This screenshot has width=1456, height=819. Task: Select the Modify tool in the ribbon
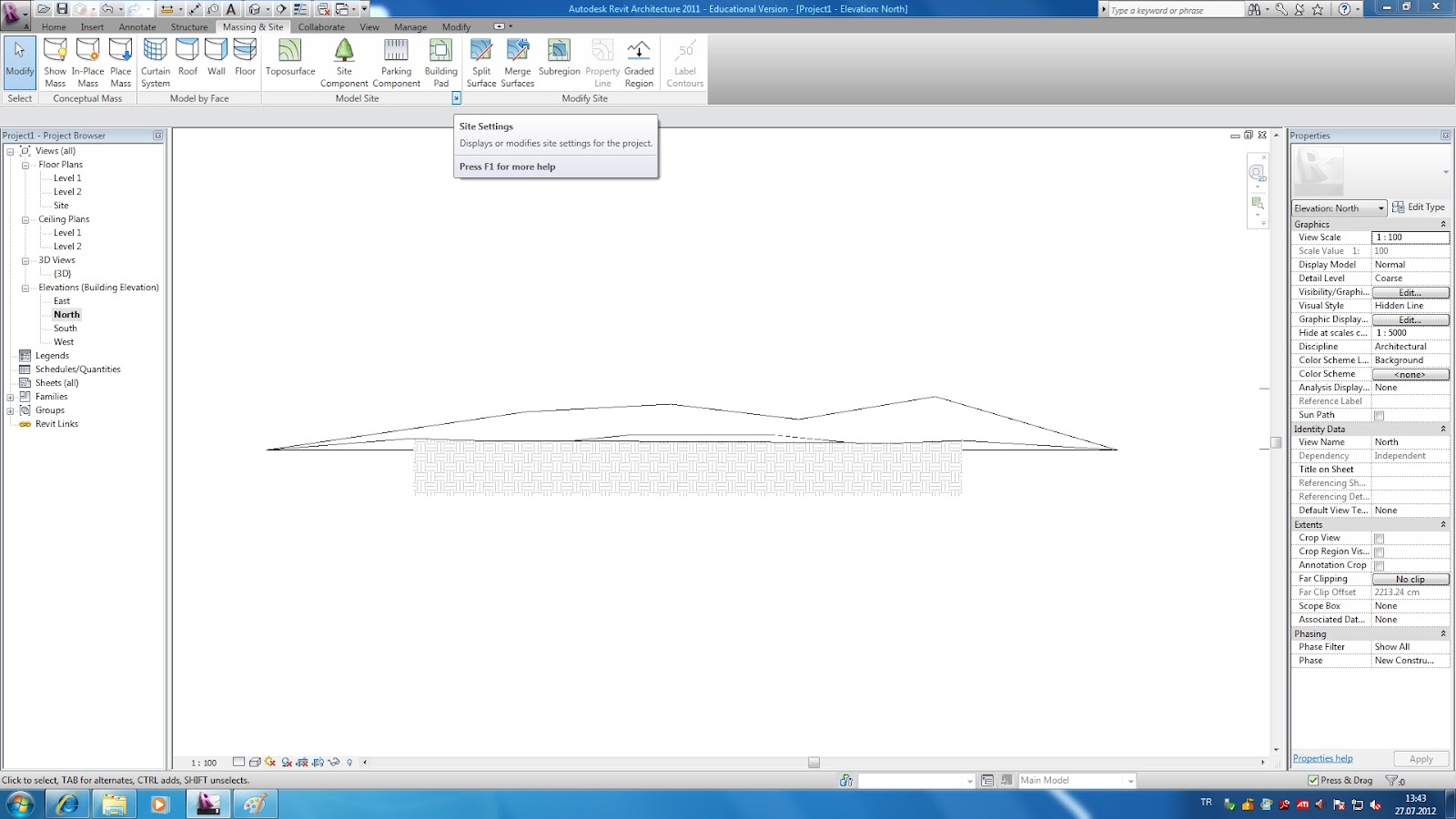tap(20, 62)
